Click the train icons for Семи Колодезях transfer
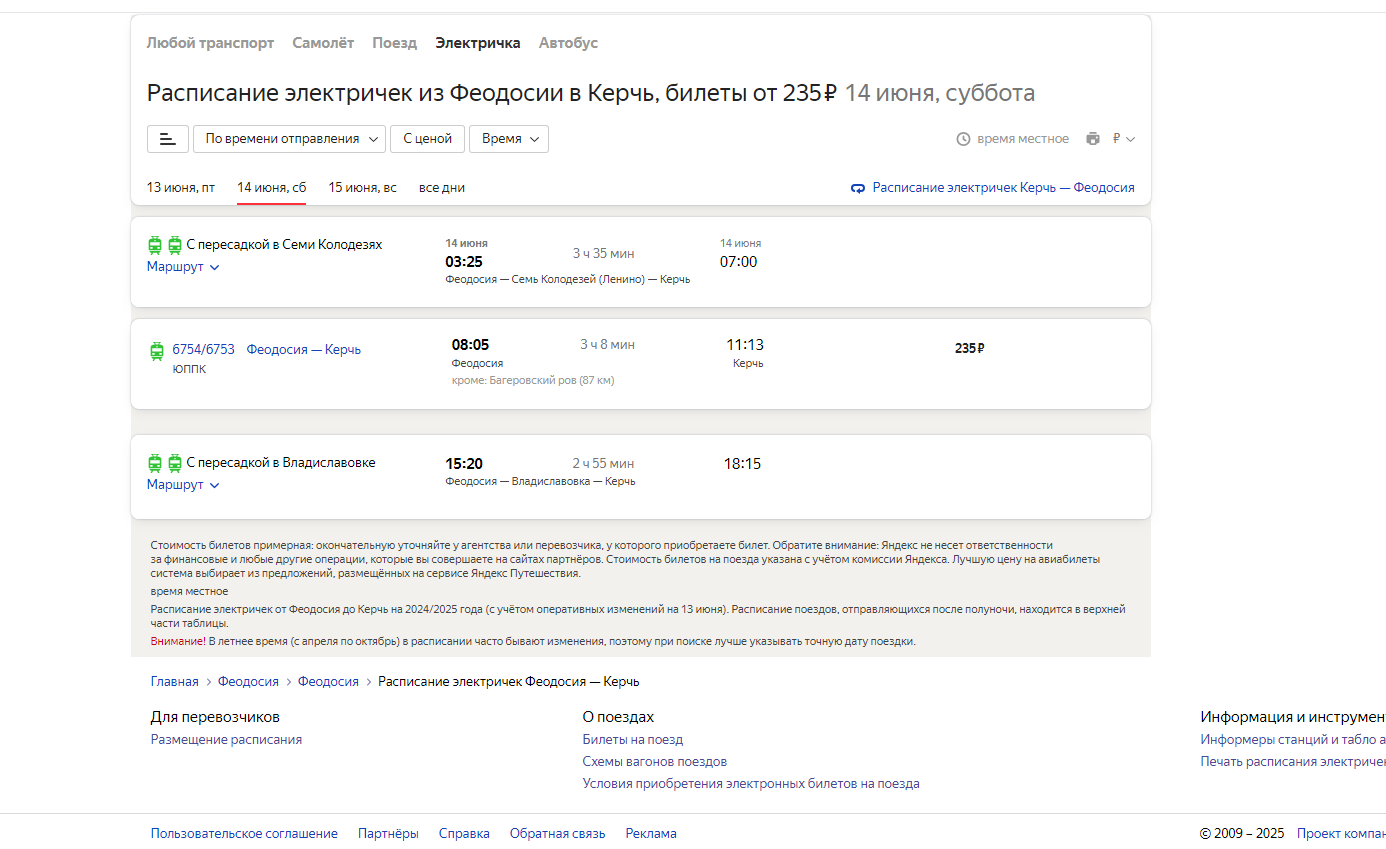The image size is (1386, 849). [x=165, y=245]
